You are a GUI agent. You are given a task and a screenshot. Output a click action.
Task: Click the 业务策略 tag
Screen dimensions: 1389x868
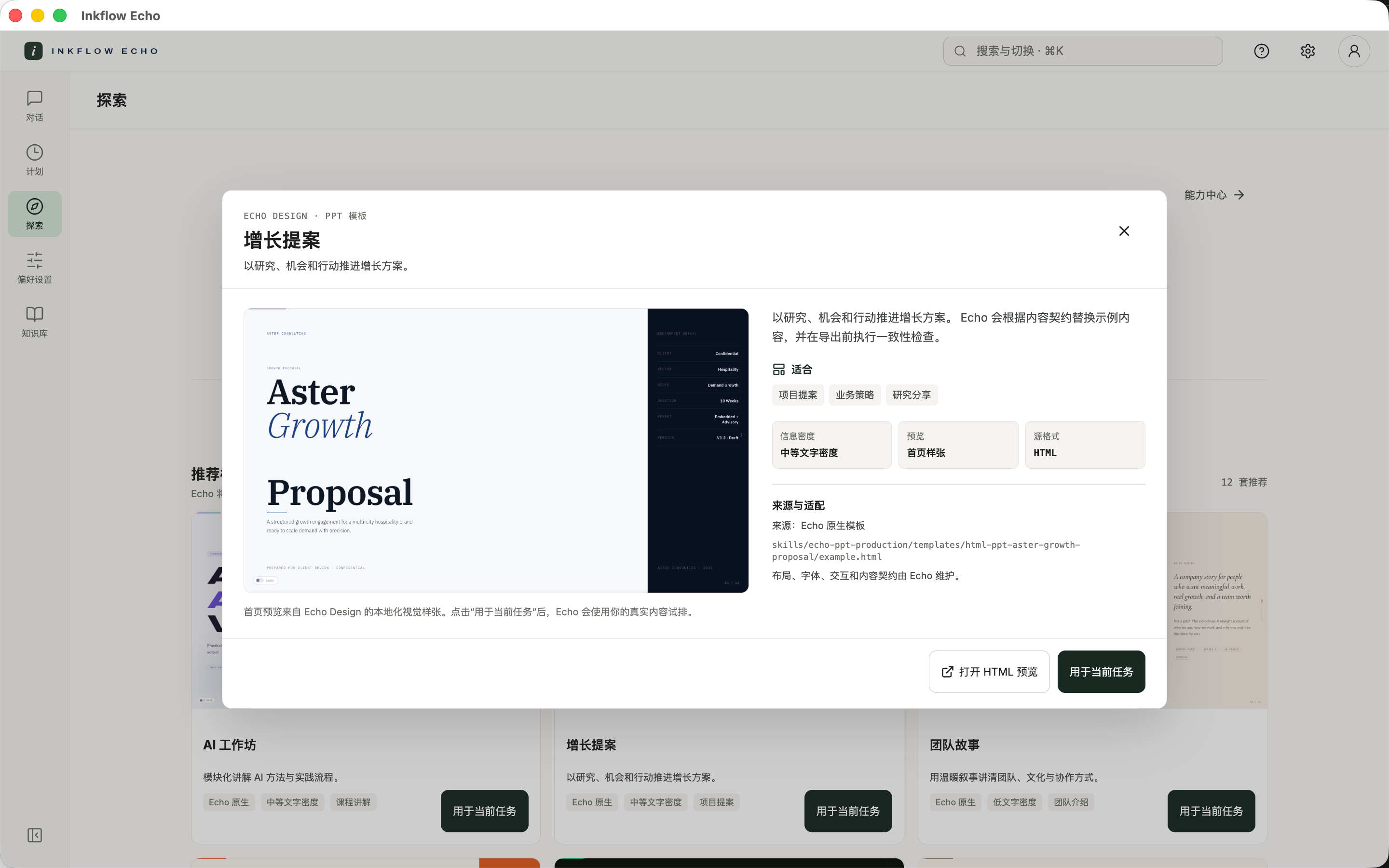(855, 395)
